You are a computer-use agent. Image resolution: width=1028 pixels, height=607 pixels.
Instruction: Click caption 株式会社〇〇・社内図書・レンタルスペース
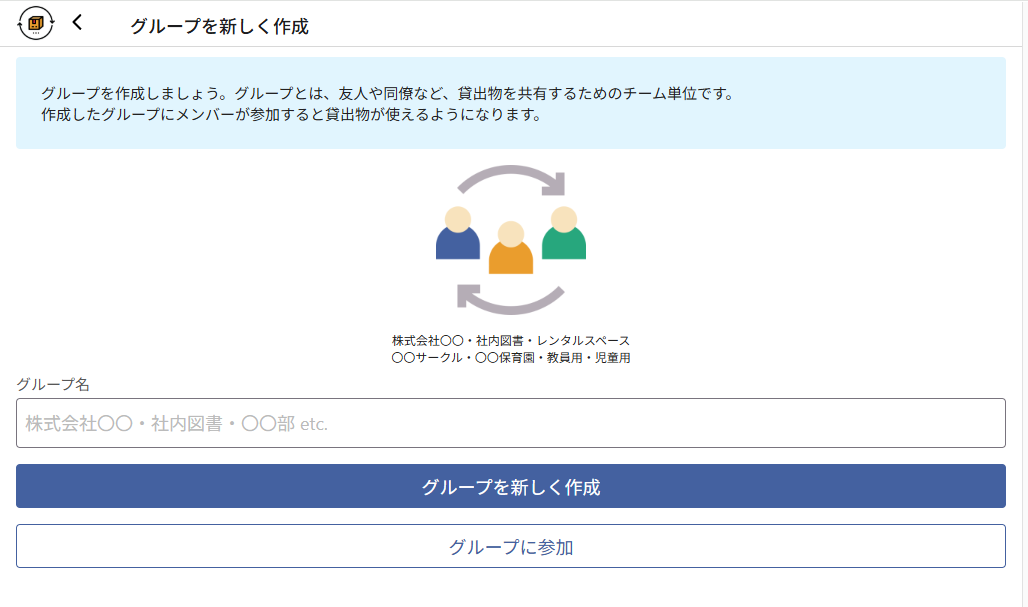coord(511,341)
